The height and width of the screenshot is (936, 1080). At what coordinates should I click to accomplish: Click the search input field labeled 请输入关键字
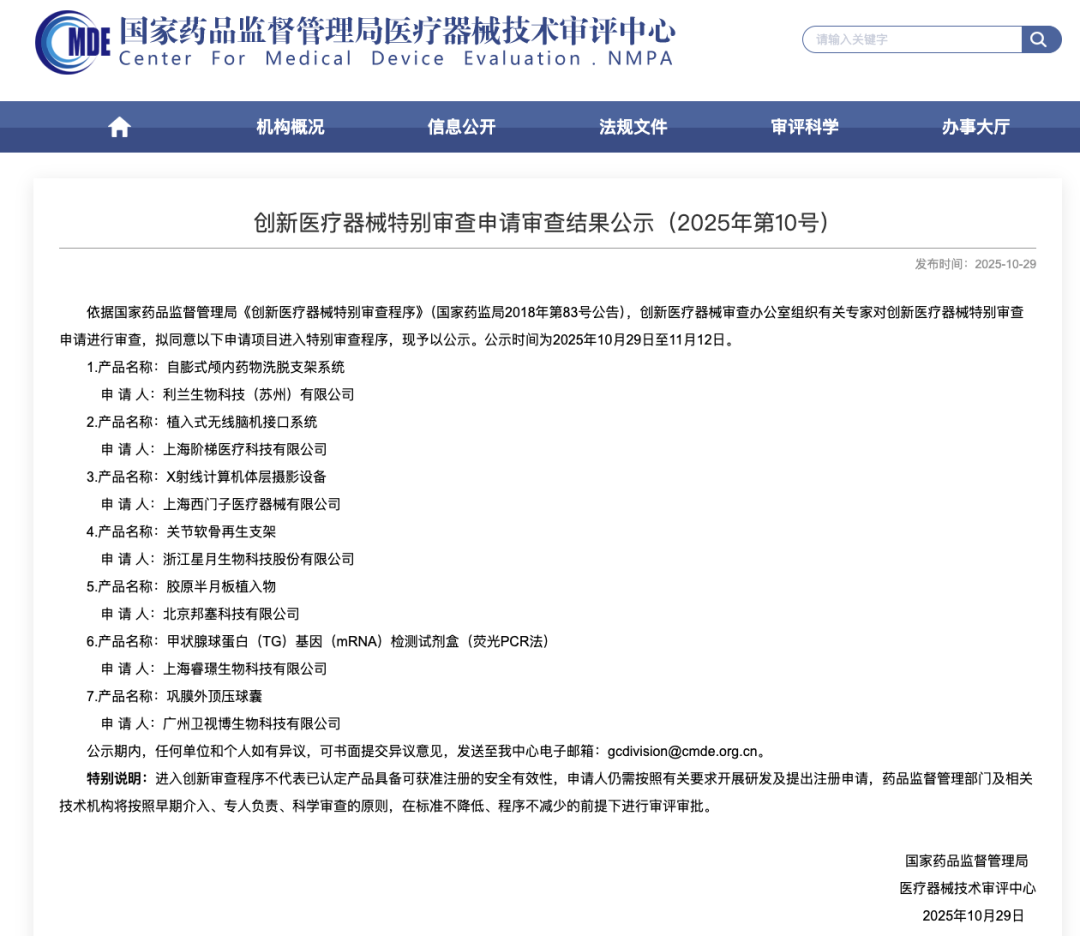click(x=905, y=39)
